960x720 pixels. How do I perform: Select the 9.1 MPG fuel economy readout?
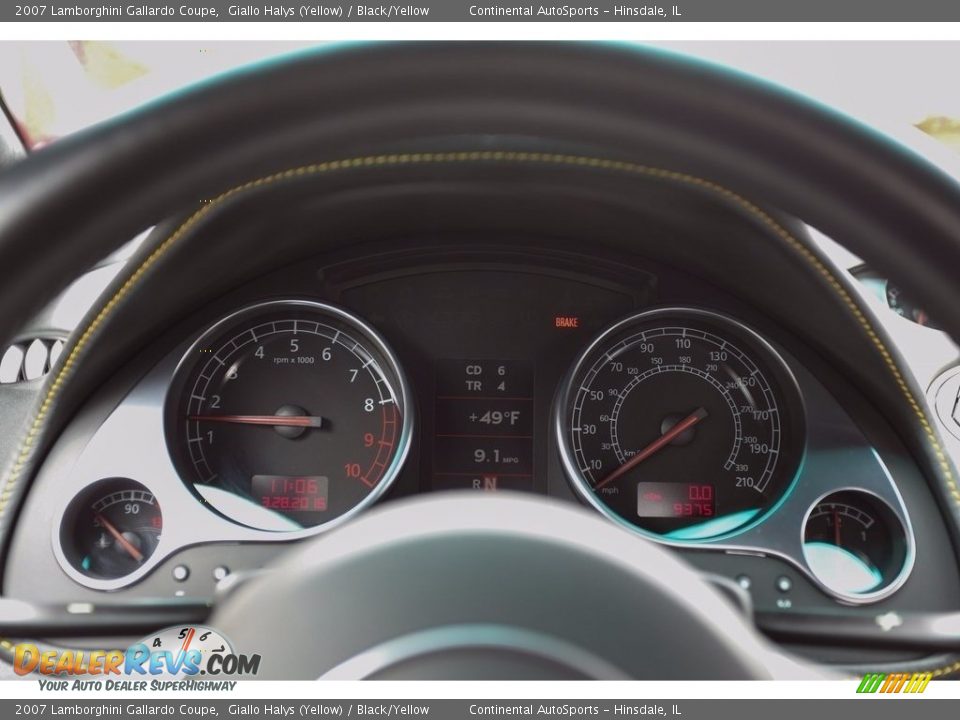(496, 456)
